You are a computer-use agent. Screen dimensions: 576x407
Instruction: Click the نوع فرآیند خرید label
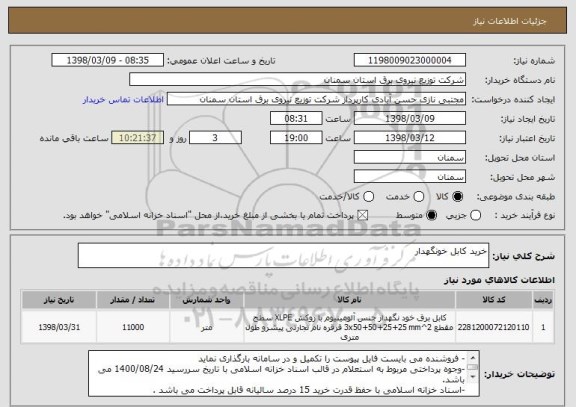coord(525,216)
